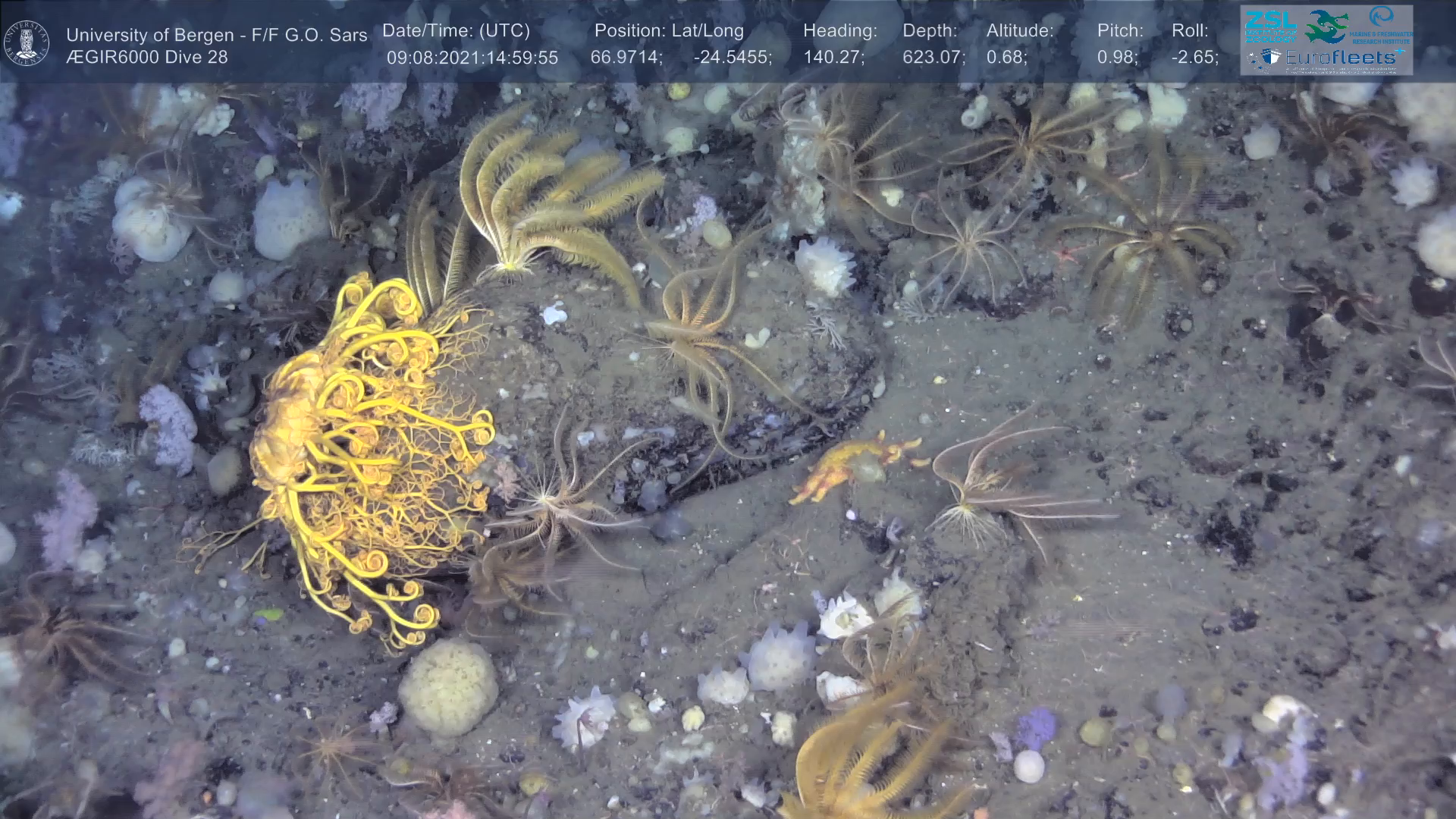
Task: Click the Heading value 140.27
Action: [x=833, y=58]
